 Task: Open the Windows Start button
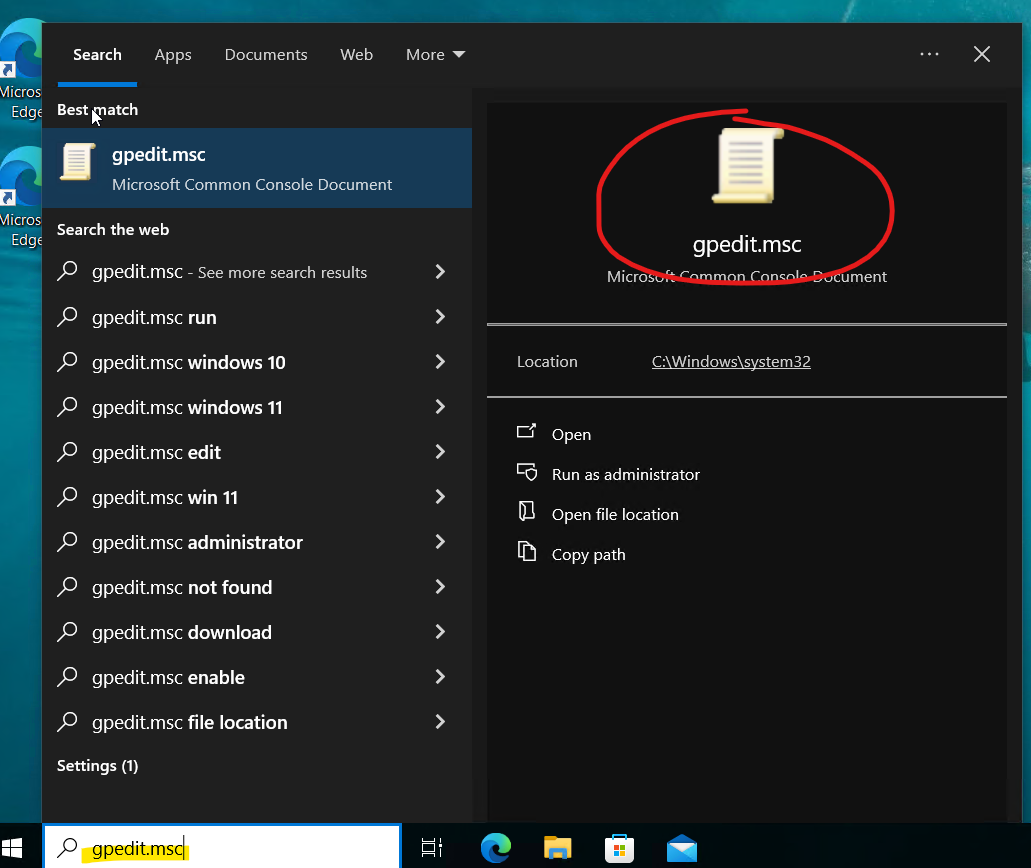click(12, 848)
